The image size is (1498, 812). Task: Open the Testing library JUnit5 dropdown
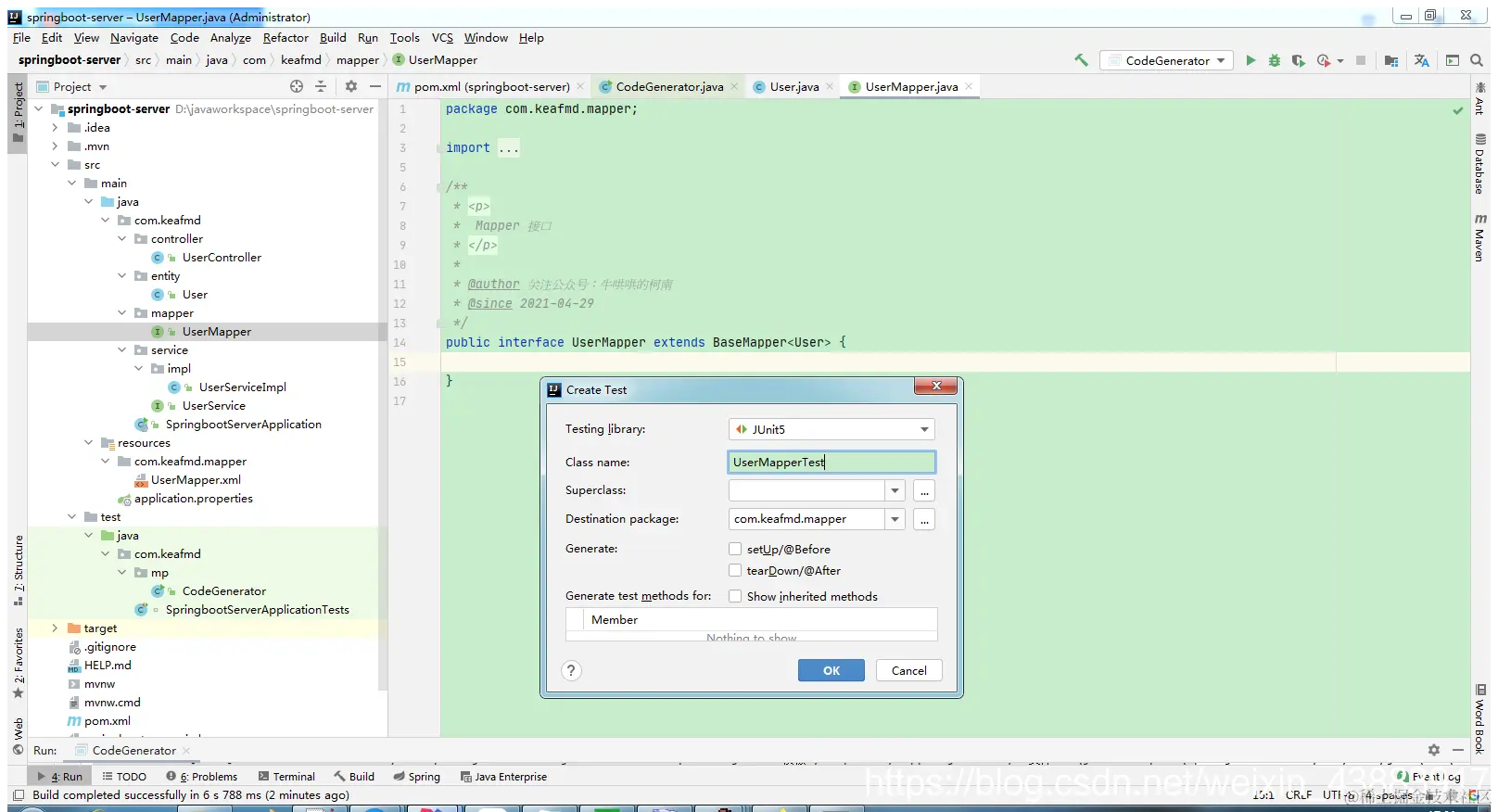[x=832, y=429]
